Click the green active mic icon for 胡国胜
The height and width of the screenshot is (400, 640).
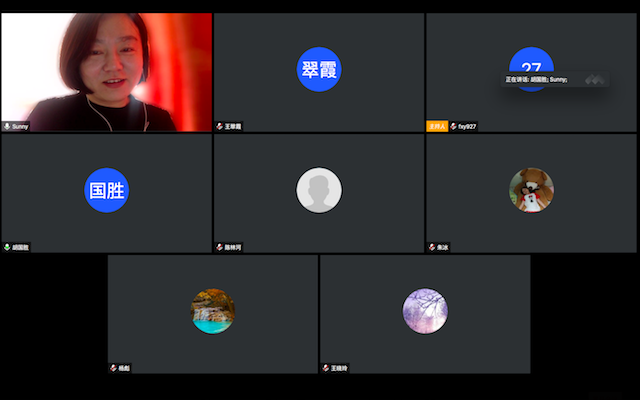pyautogui.click(x=7, y=246)
